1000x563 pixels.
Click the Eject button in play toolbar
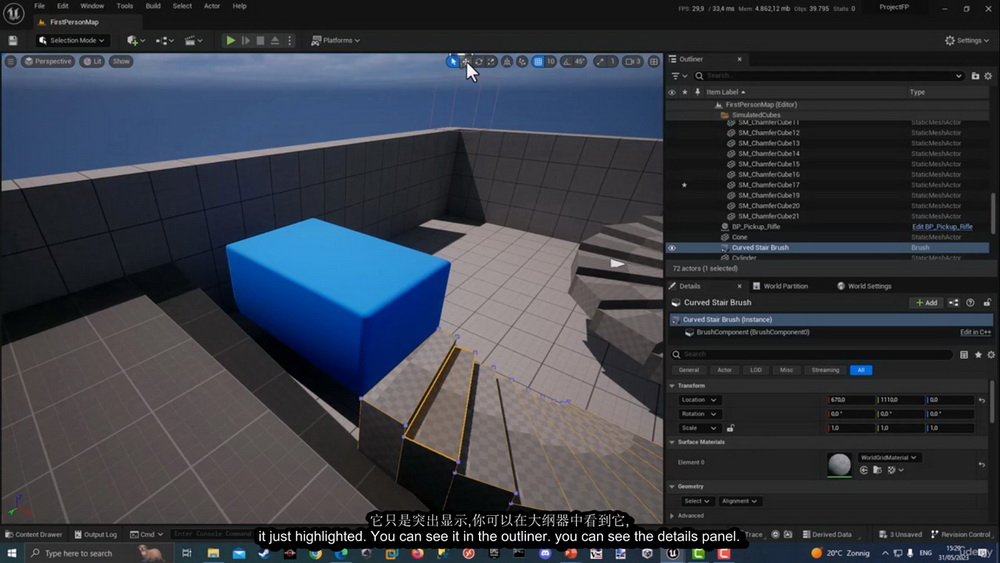coord(275,40)
